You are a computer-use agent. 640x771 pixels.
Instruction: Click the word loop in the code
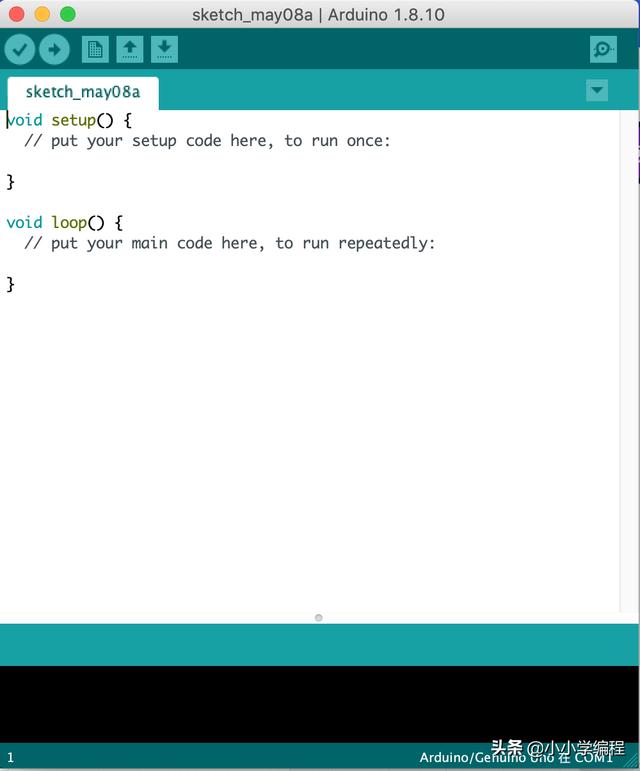(x=69, y=223)
